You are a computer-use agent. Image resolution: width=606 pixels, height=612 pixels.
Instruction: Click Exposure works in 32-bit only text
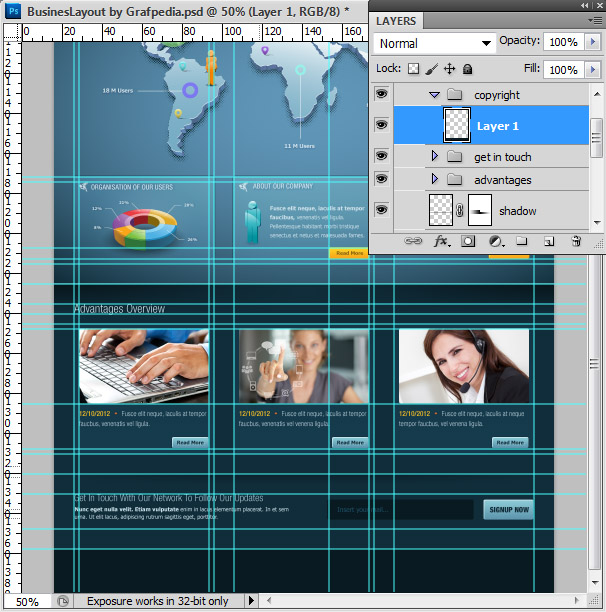[x=158, y=601]
